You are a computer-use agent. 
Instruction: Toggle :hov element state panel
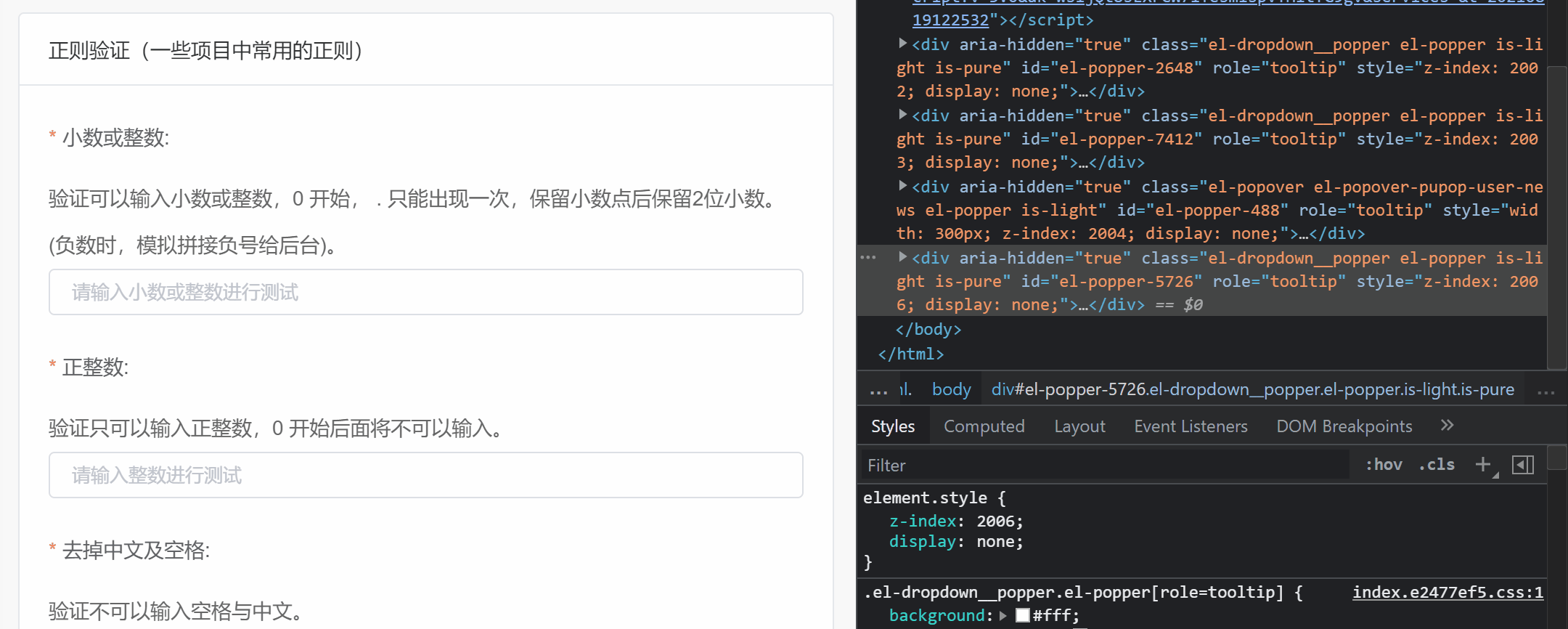[1384, 465]
